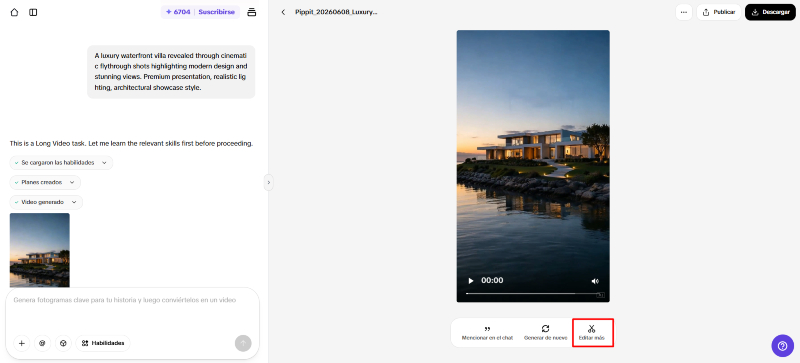Open the stacked history icon
This screenshot has height=363, width=800.
(x=252, y=12)
